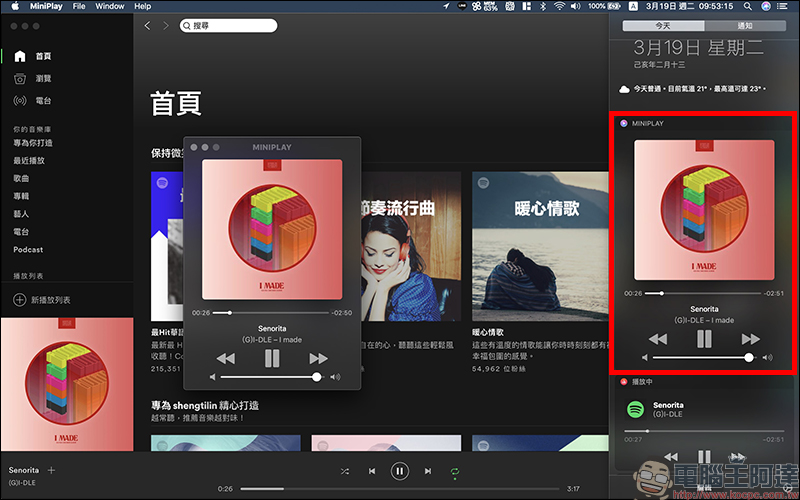Image resolution: width=800 pixels, height=500 pixels.
Task: Open Siri from the menu bar
Action: point(765,6)
